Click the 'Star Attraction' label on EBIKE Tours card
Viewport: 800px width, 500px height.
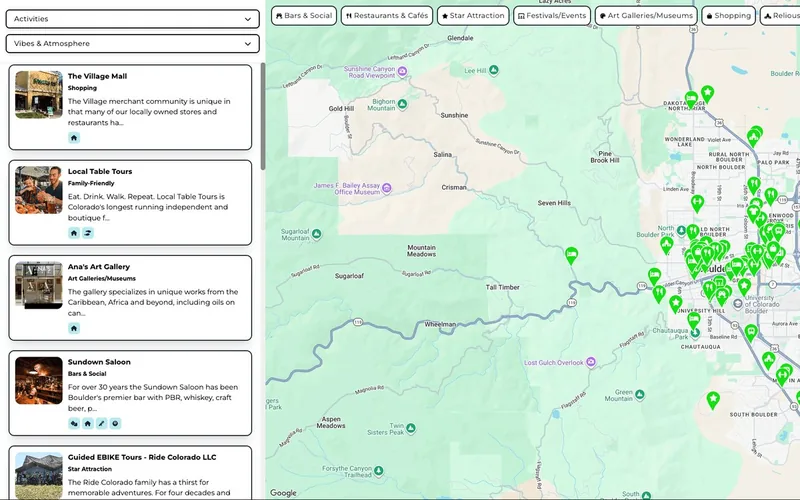90,469
